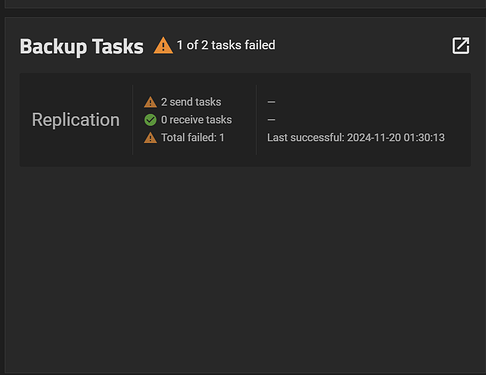Select the Backup Tasks heading
Viewport: 486px width, 375px height.
(82, 46)
